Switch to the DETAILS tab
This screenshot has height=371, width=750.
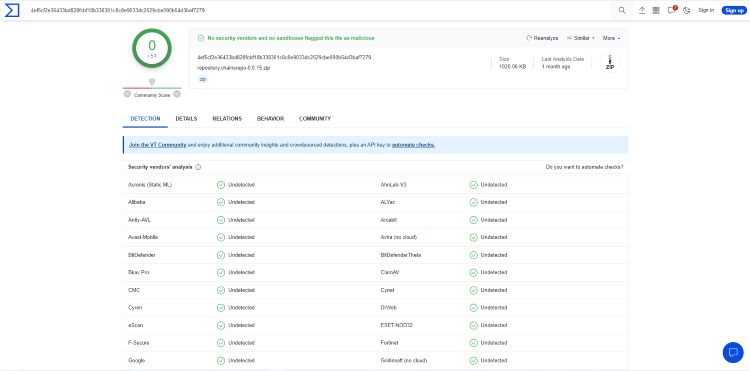click(186, 119)
